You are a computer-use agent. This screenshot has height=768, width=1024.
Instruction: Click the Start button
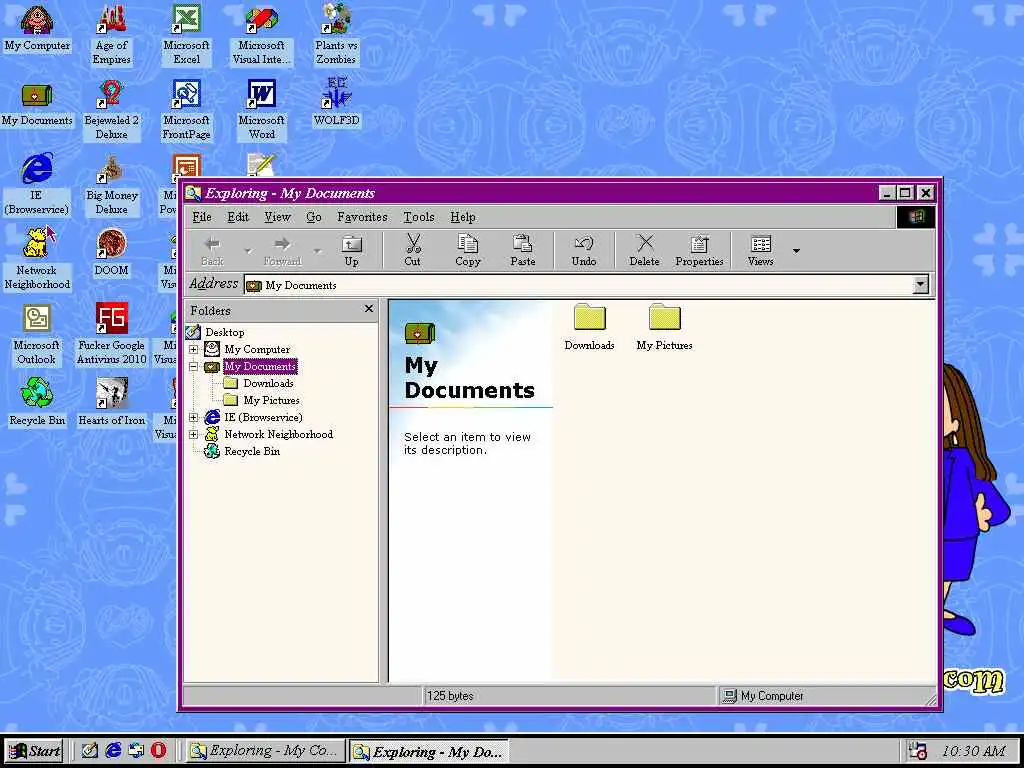coord(35,751)
